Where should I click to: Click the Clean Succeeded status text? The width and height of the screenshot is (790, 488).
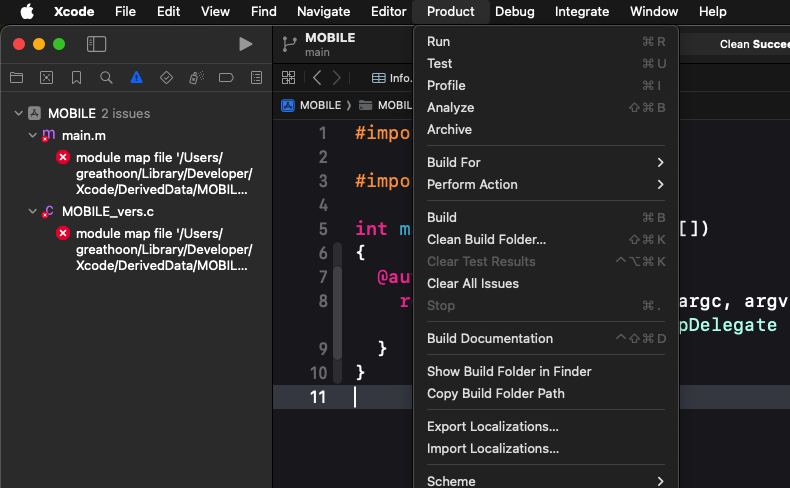click(754, 44)
